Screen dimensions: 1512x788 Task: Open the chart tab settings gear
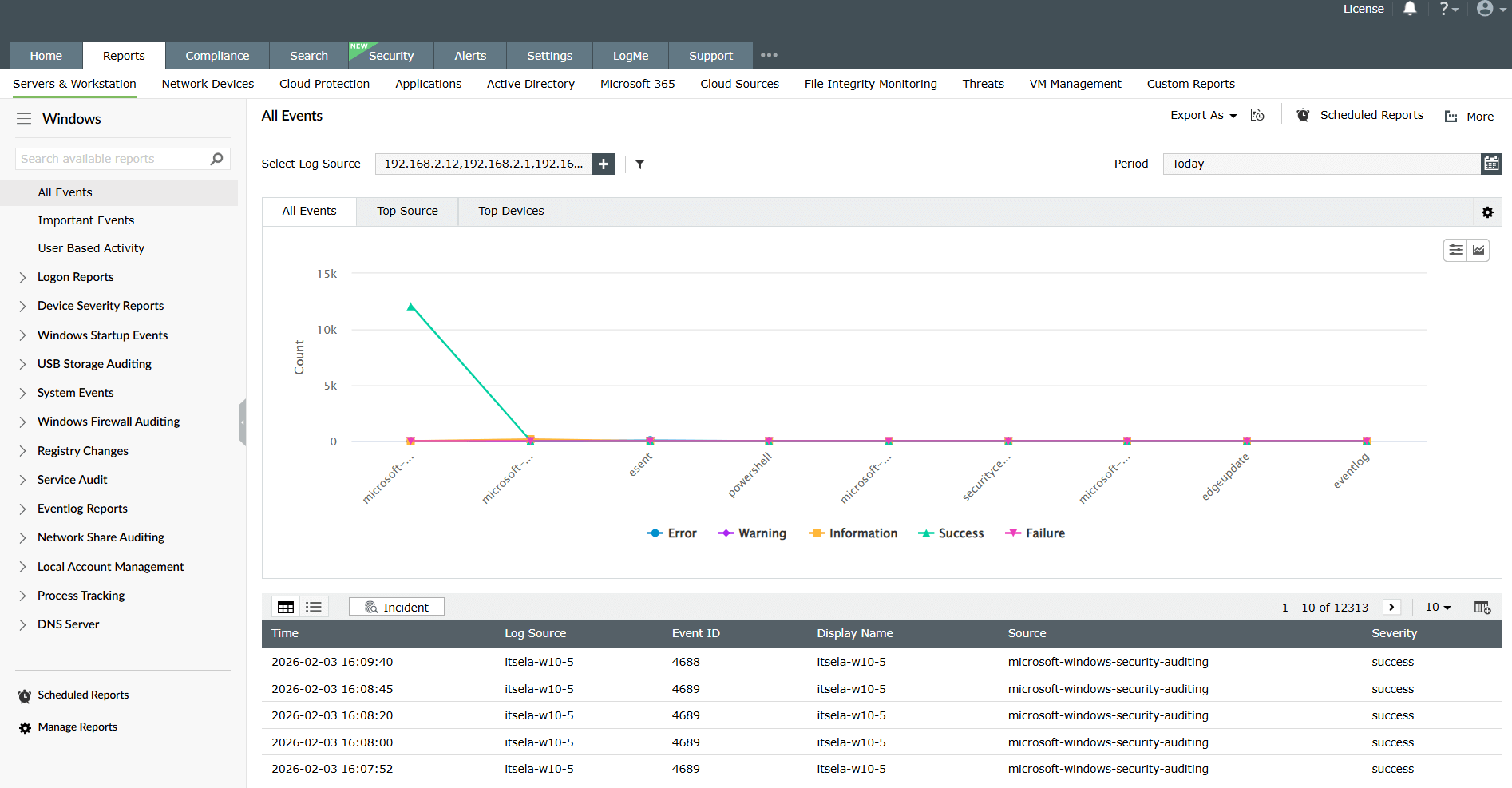pos(1487,212)
